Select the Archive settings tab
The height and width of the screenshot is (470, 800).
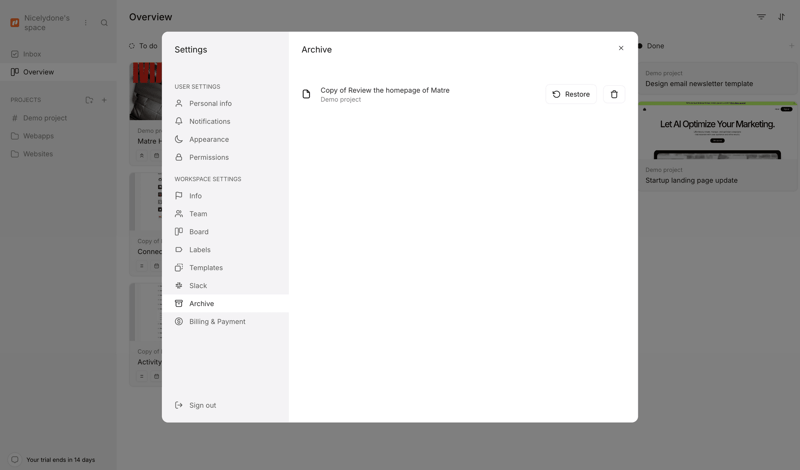point(225,303)
